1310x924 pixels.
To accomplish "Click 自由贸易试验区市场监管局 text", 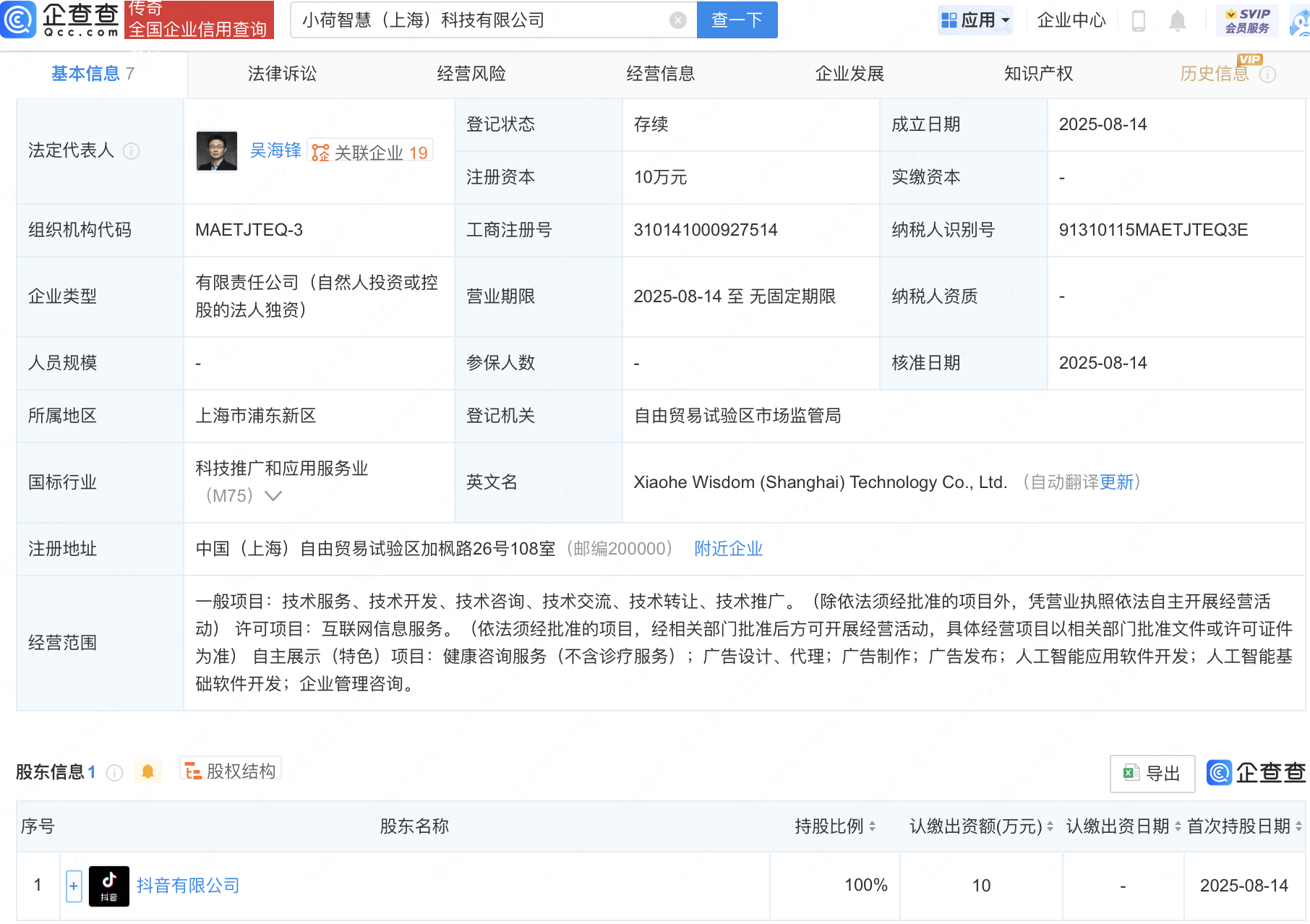I will coord(737,416).
